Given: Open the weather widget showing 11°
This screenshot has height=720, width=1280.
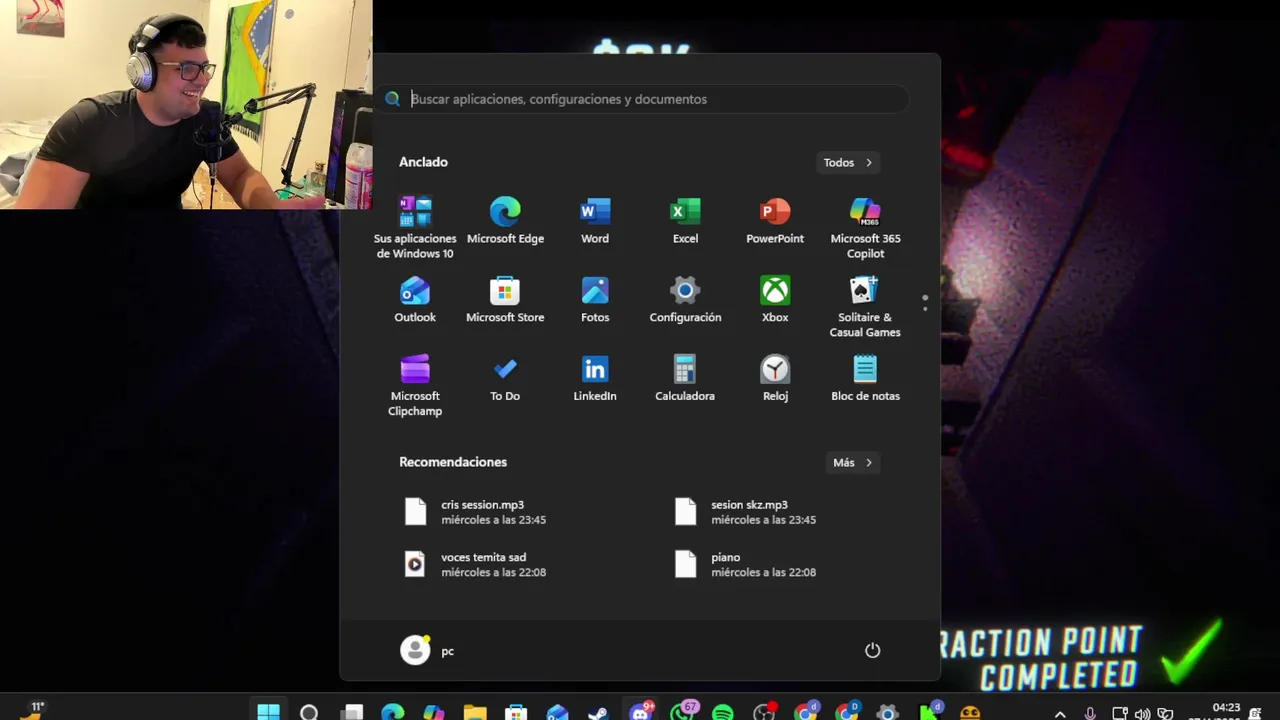Looking at the screenshot, I should pyautogui.click(x=34, y=709).
